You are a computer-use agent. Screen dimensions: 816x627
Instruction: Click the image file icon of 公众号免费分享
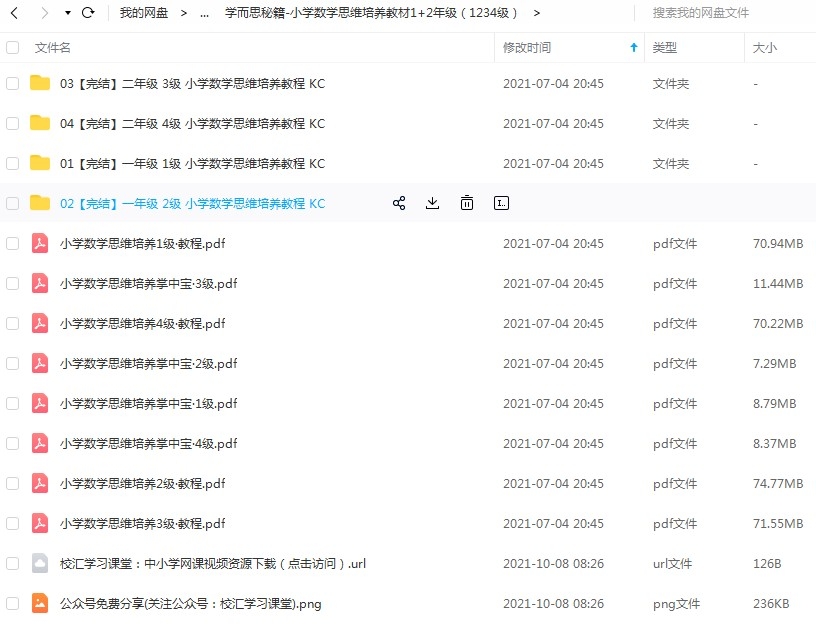(x=40, y=603)
